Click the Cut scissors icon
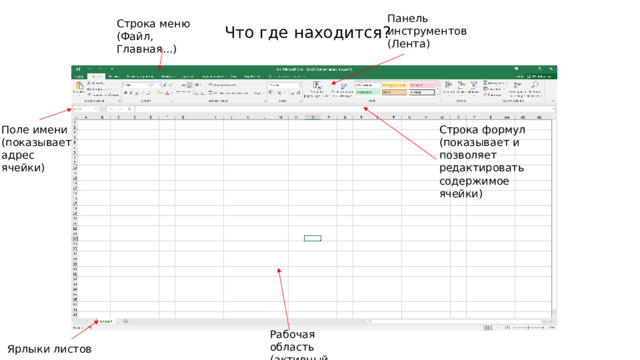The width and height of the screenshot is (640, 360). tap(89, 83)
